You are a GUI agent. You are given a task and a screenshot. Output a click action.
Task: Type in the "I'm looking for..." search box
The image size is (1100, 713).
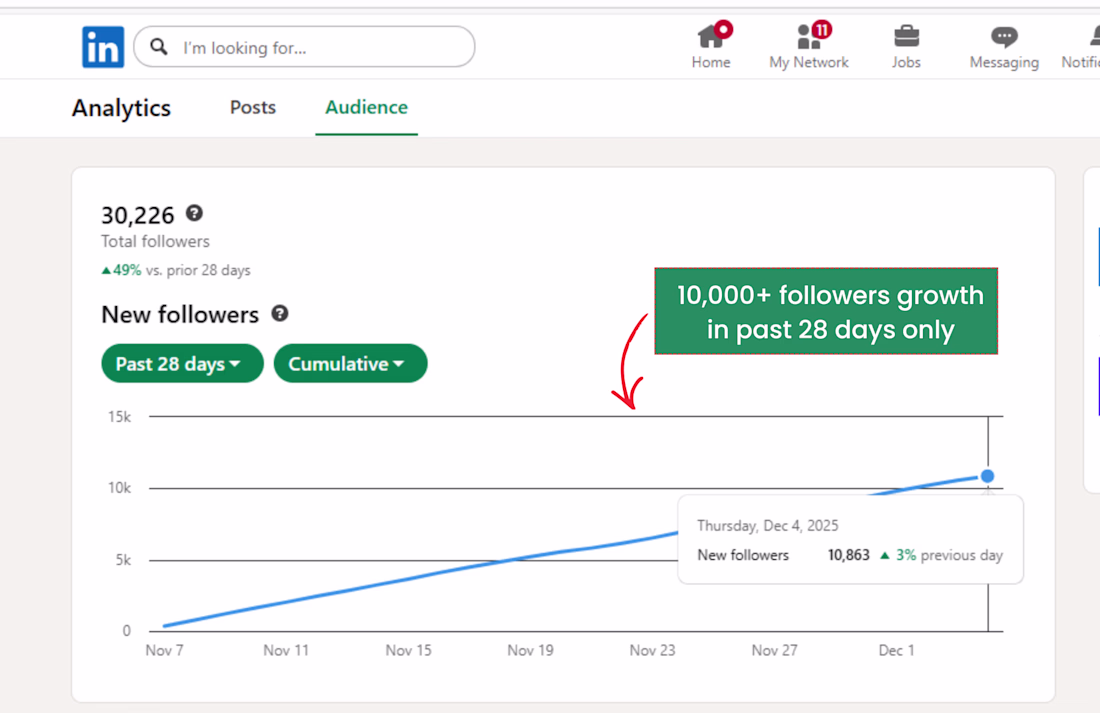tap(320, 47)
